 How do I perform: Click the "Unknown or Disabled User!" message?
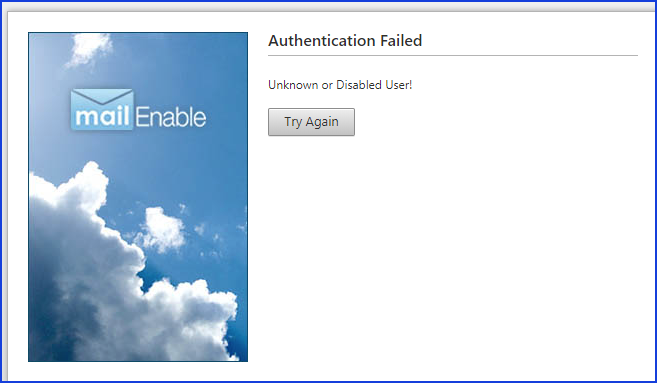pos(340,85)
